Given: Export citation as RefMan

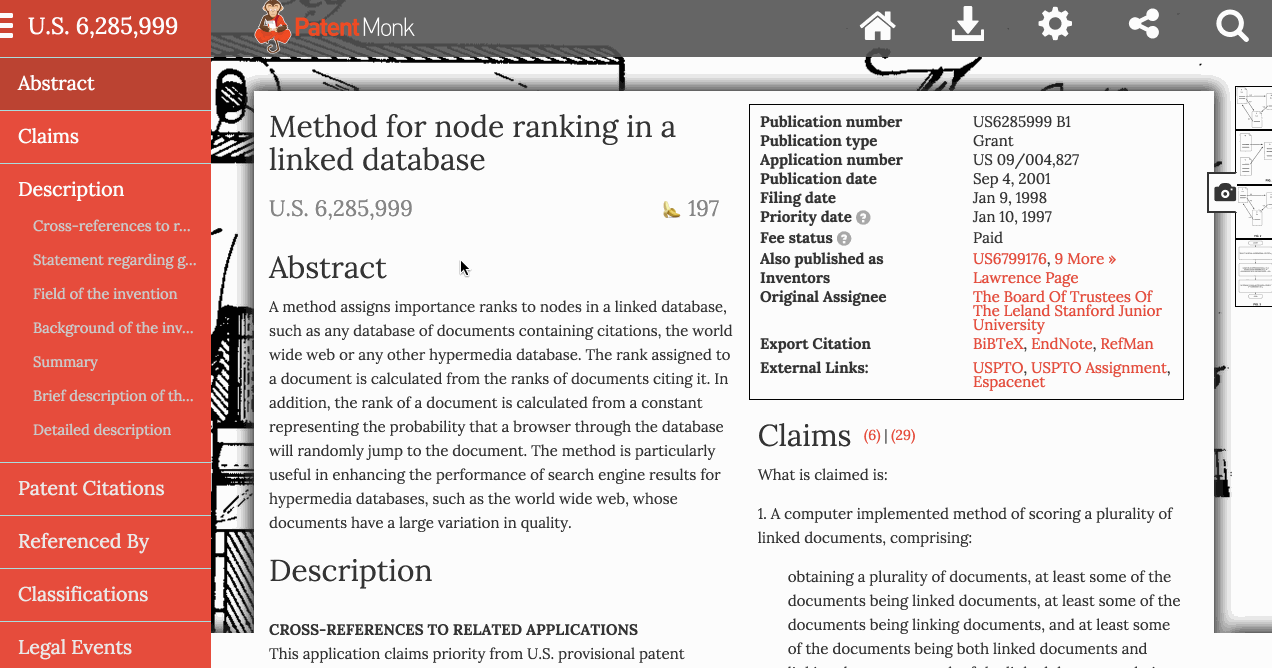Looking at the screenshot, I should click(x=1126, y=344).
